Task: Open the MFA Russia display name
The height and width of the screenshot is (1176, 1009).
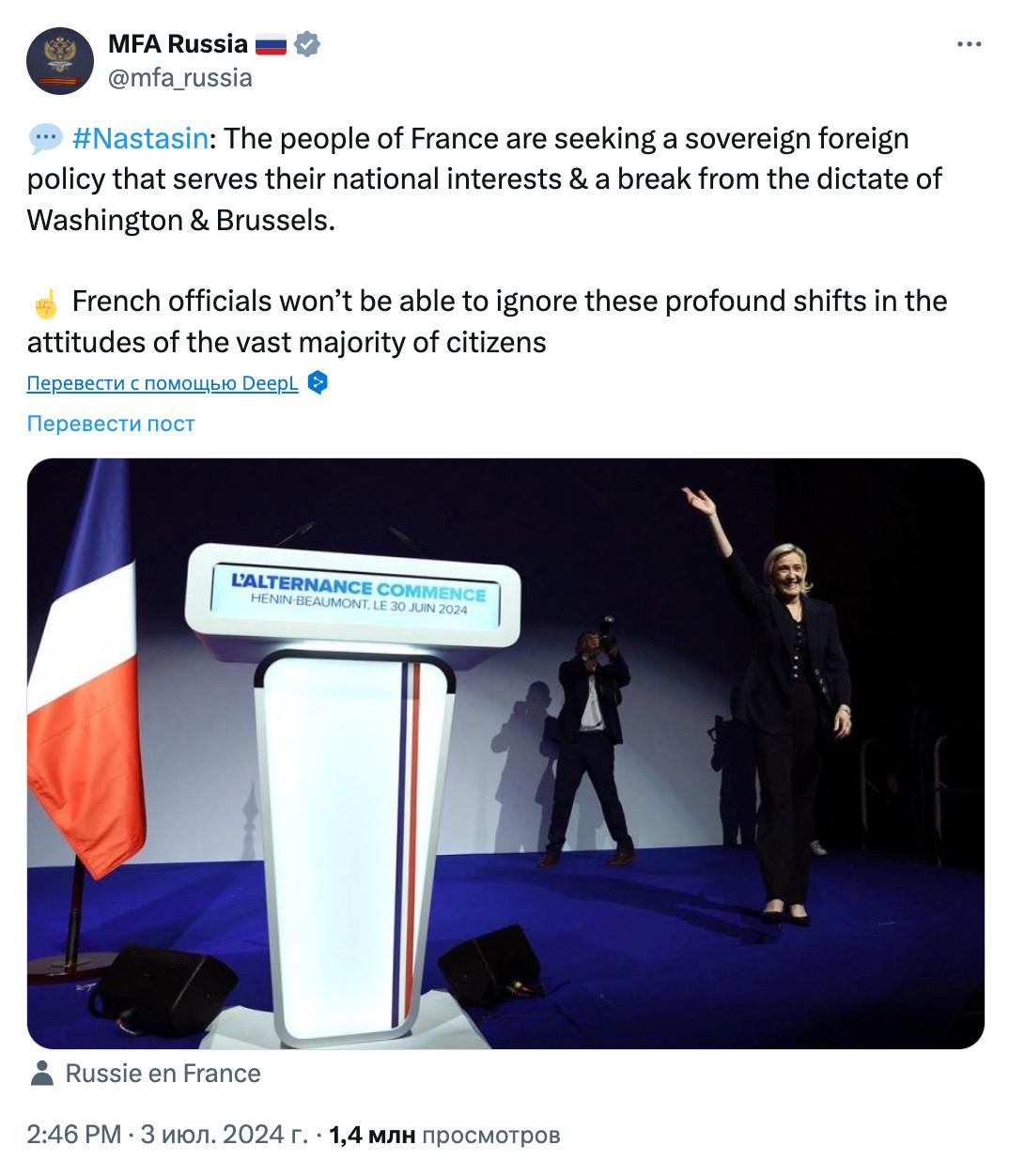Action: pos(178,43)
